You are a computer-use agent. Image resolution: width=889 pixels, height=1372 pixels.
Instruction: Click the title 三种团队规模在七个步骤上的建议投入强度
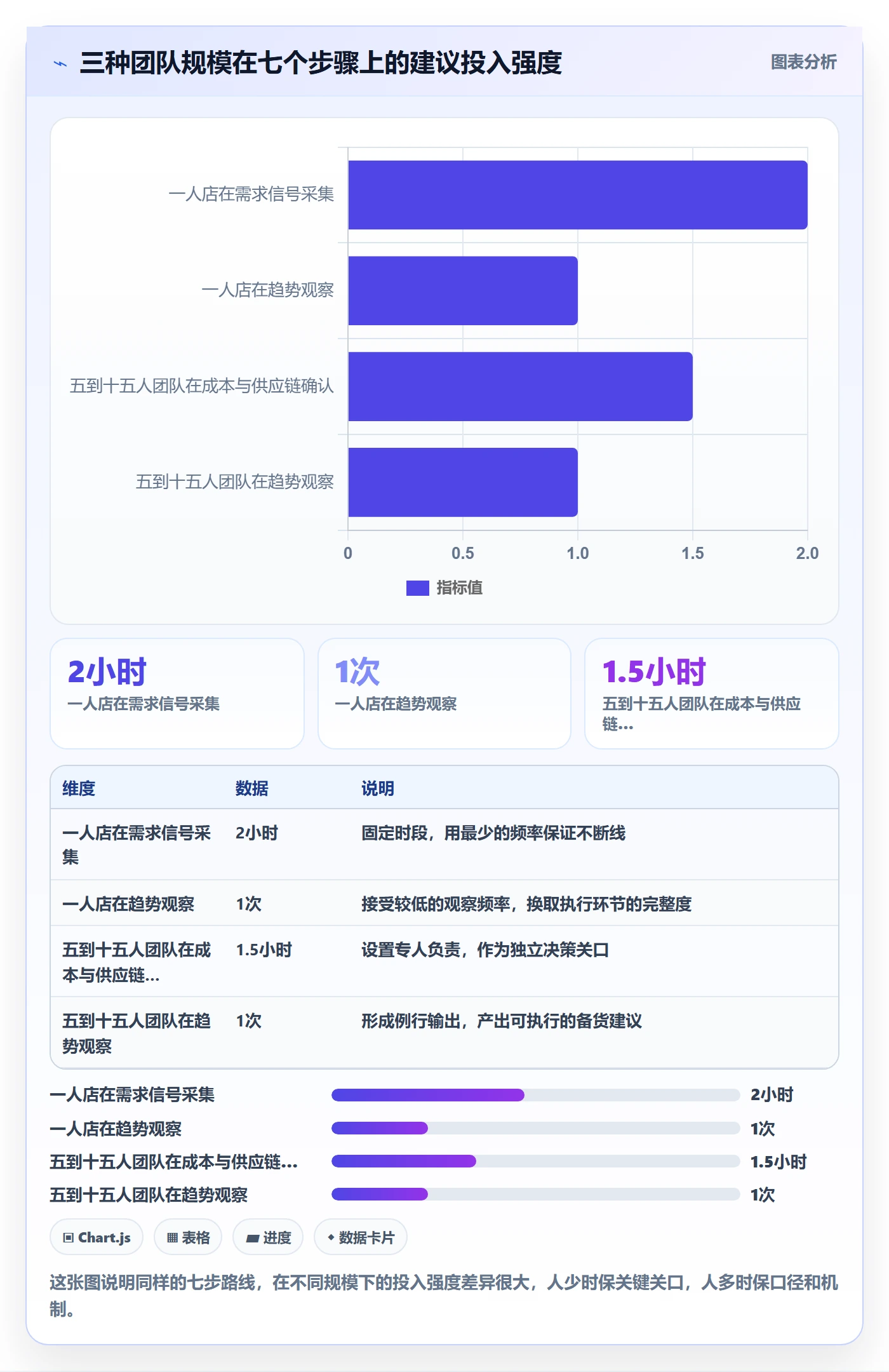321,63
